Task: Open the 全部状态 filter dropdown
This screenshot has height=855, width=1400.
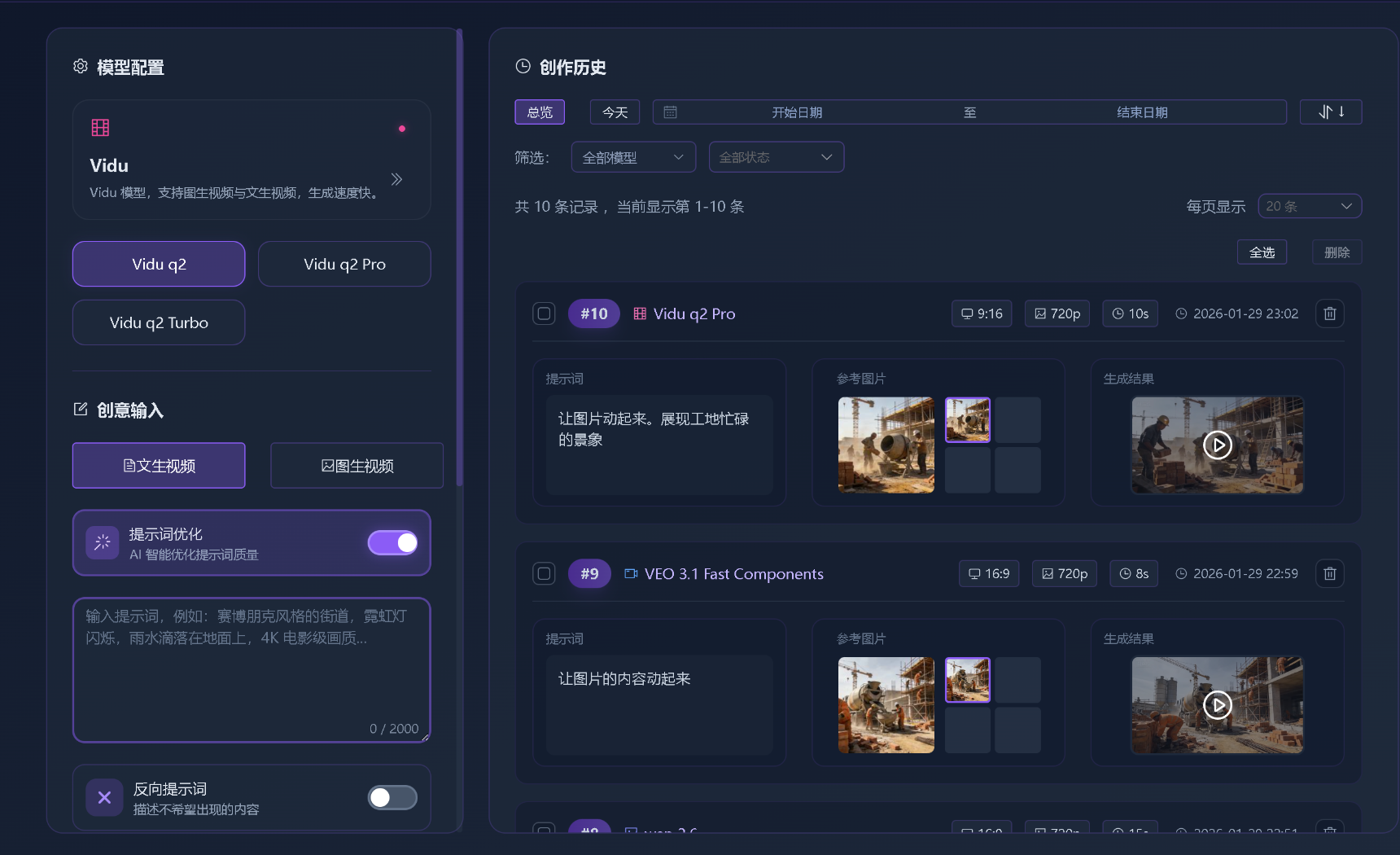Action: 776,156
